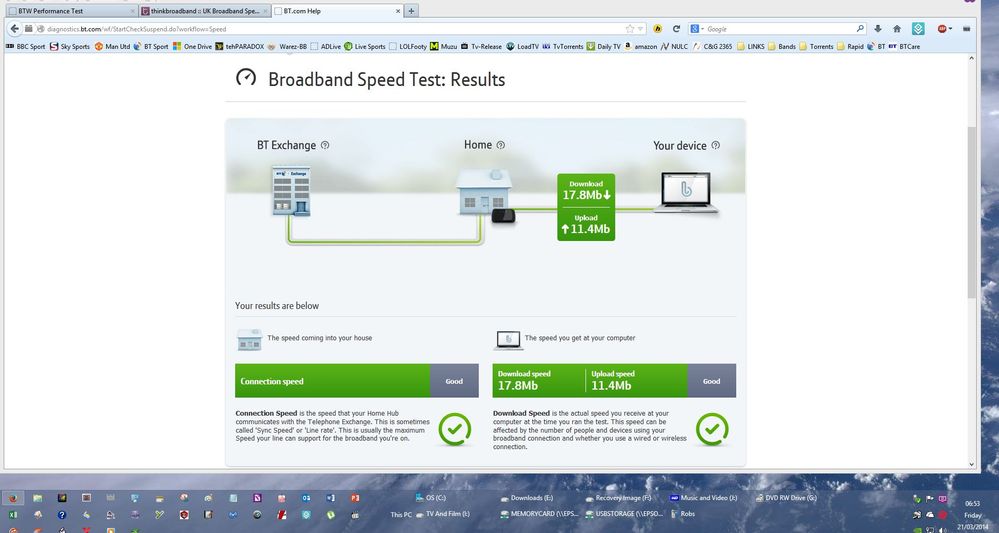Open the Music and Video drive shortcut

(x=703, y=498)
